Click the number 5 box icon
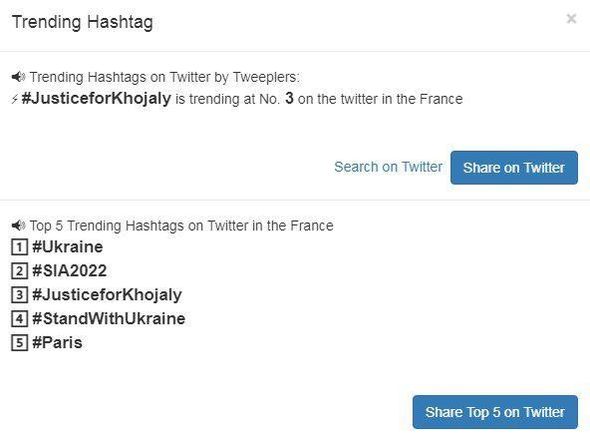The image size is (590, 441). [x=20, y=343]
